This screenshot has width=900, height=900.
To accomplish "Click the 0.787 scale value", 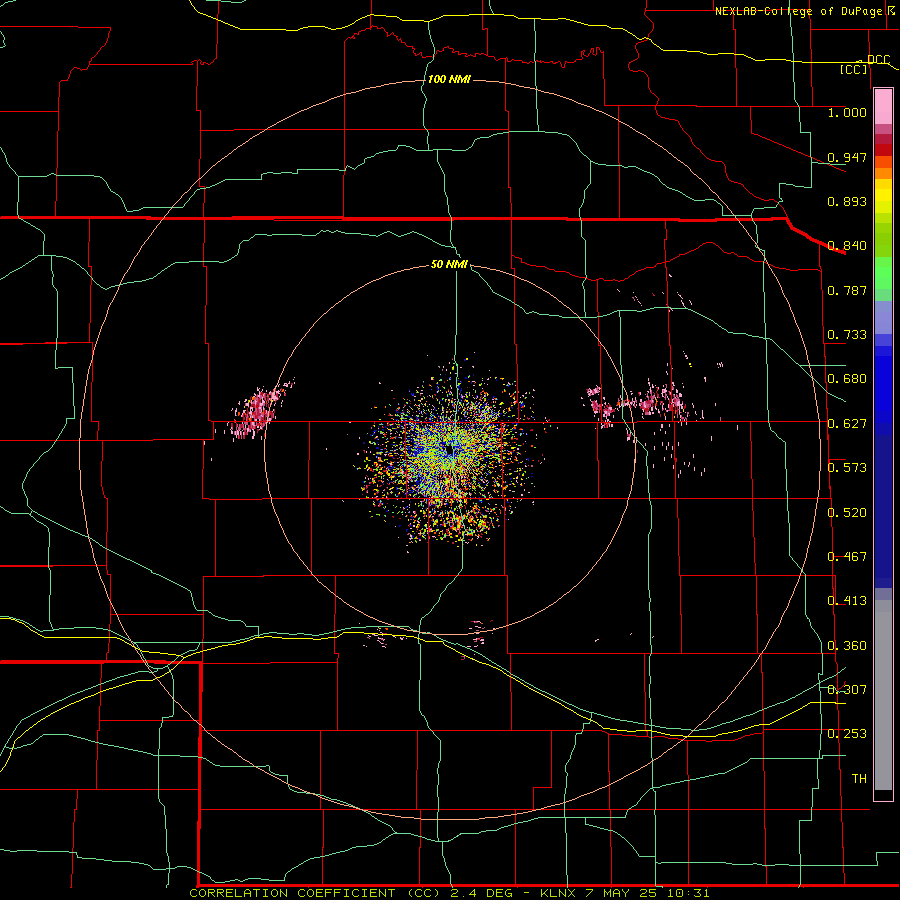I will (x=847, y=290).
